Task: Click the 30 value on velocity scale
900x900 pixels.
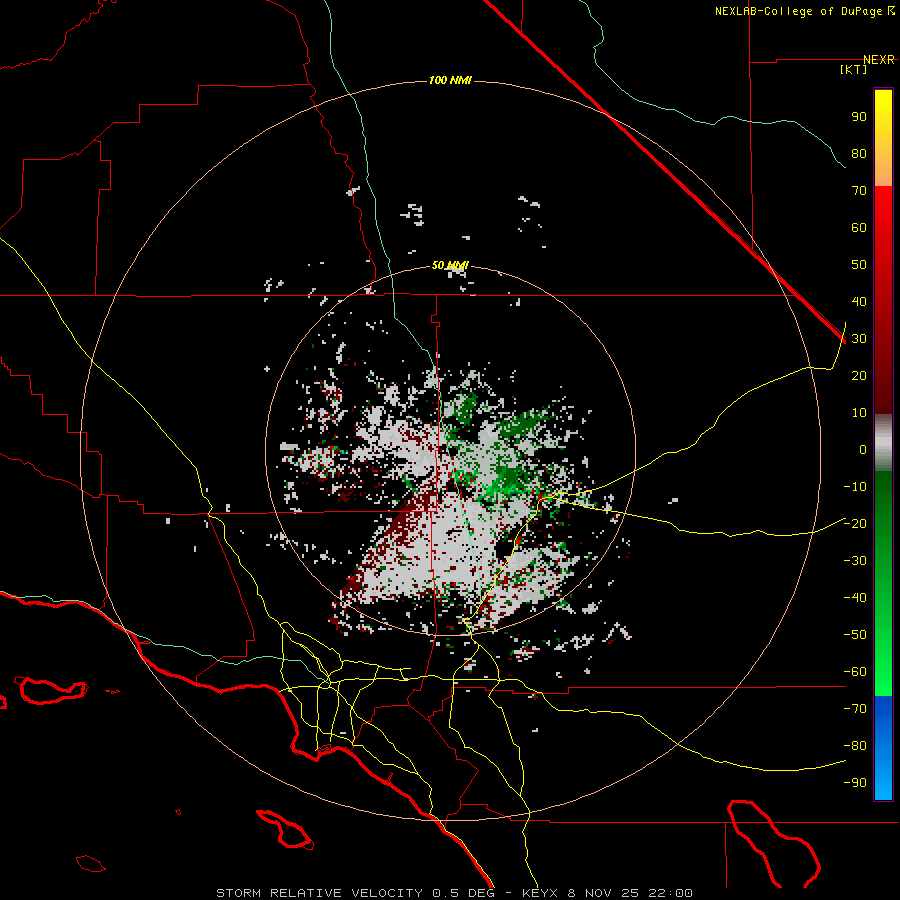Action: pos(859,339)
